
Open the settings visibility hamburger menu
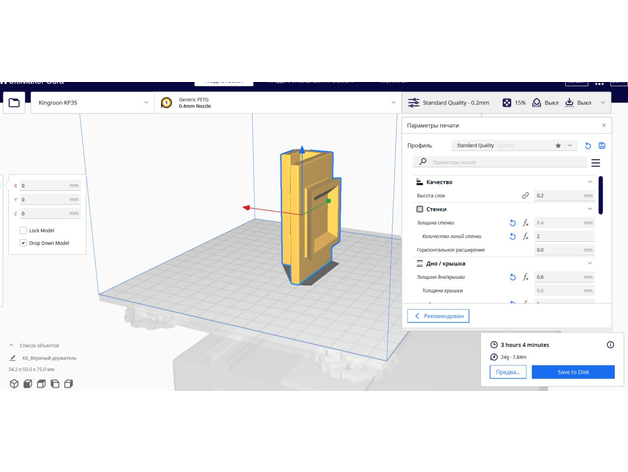coord(596,162)
